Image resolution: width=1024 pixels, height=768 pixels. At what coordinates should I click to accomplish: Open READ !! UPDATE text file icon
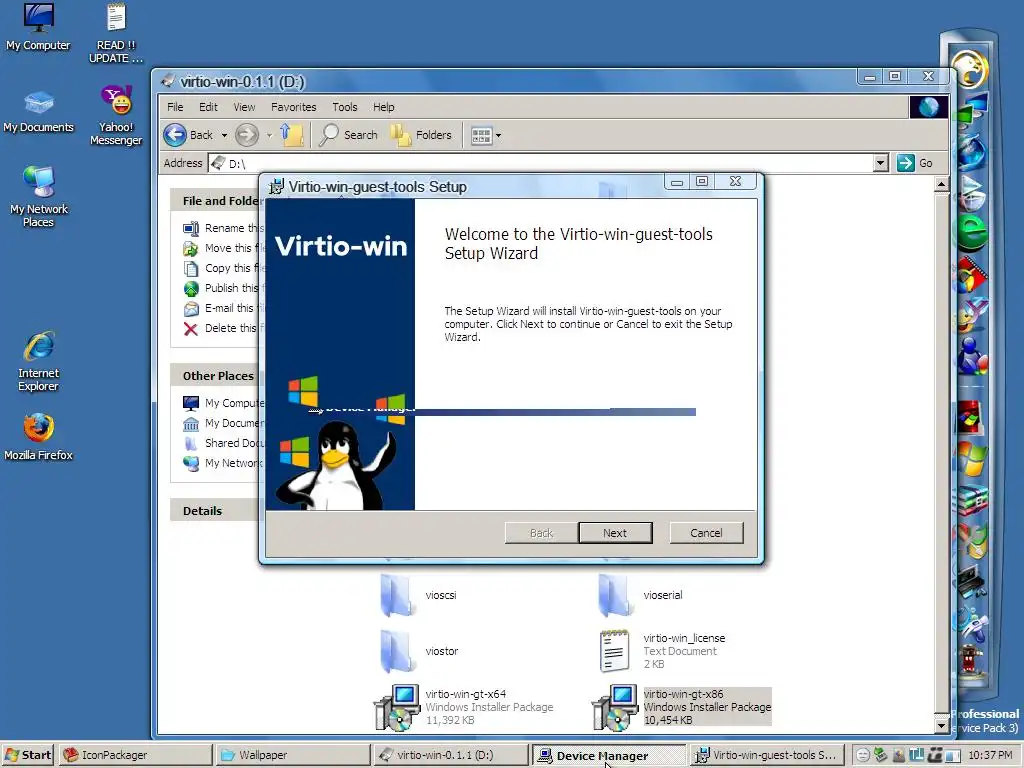pyautogui.click(x=116, y=33)
